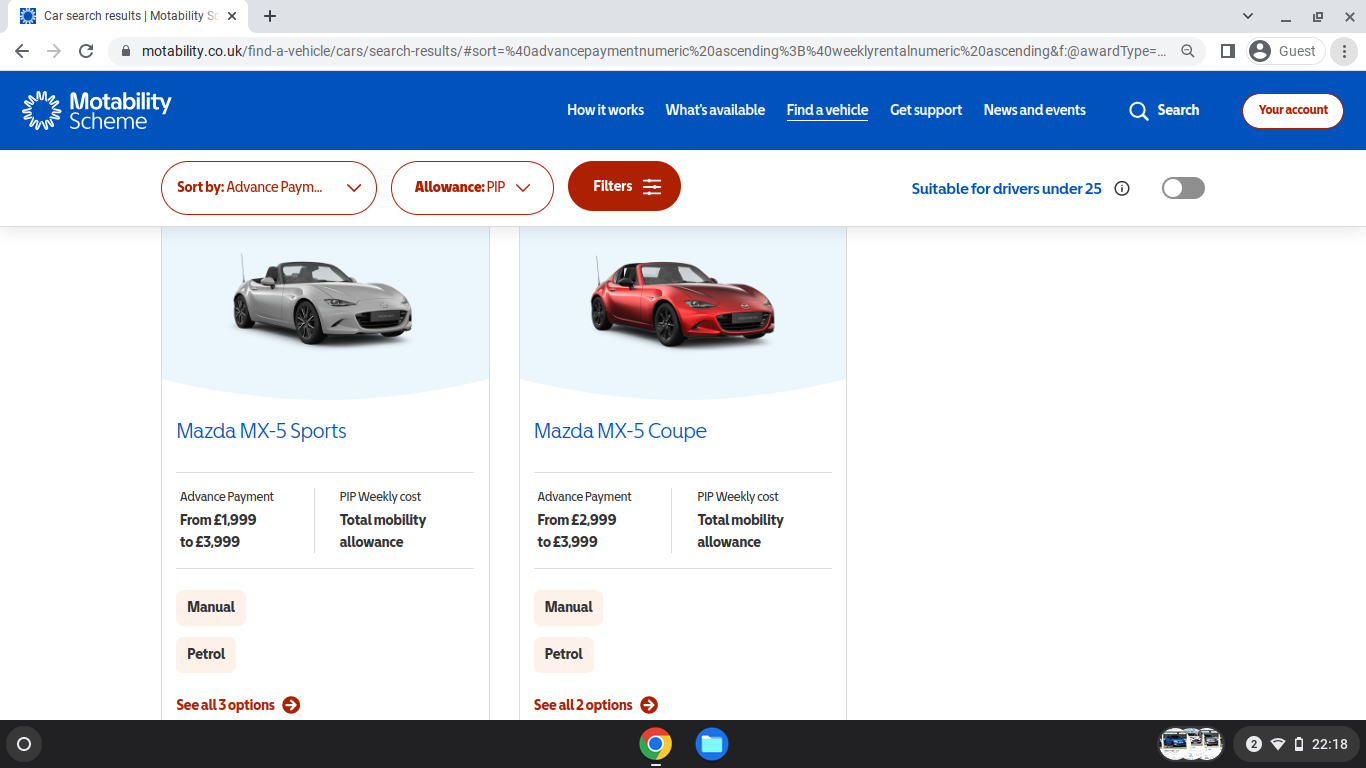The image size is (1366, 768).
Task: Open the Get support menu
Action: pyautogui.click(x=926, y=110)
